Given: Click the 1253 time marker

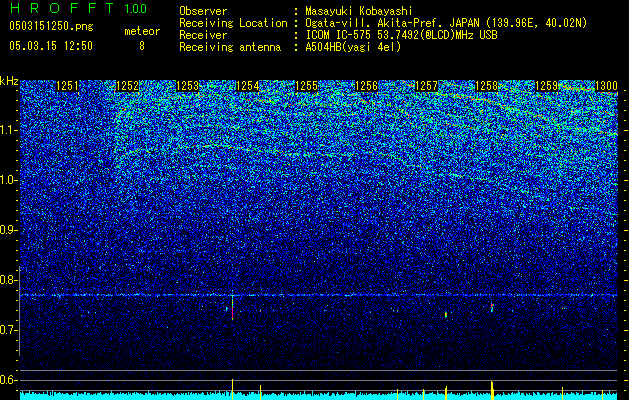Looking at the screenshot, I should (187, 86).
